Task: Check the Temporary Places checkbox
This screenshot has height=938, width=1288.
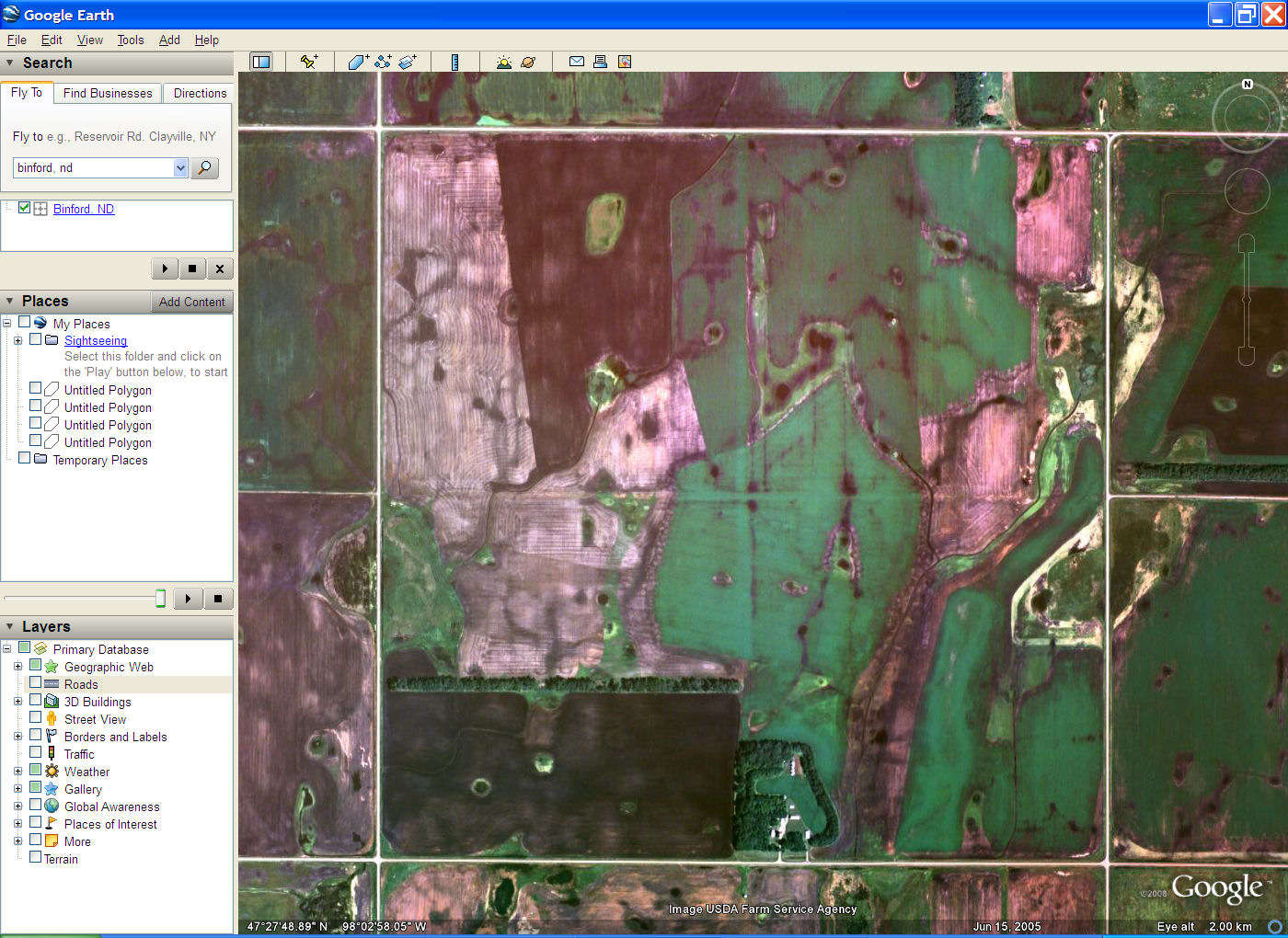Action: click(24, 459)
